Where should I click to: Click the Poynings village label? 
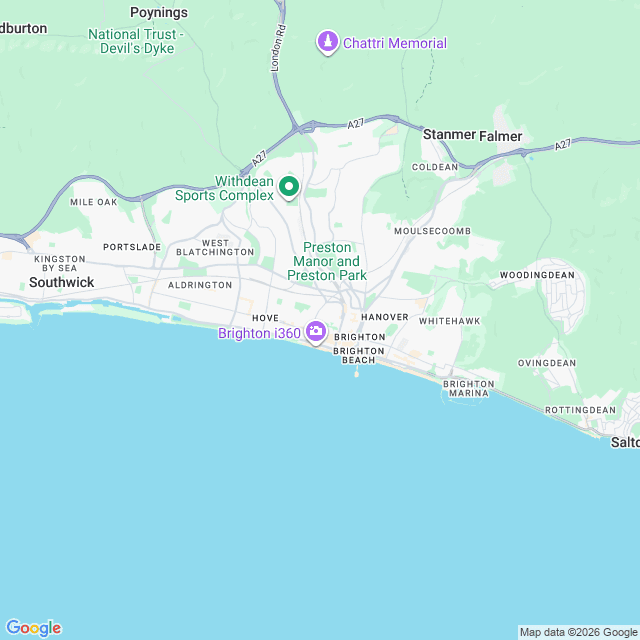click(x=159, y=13)
